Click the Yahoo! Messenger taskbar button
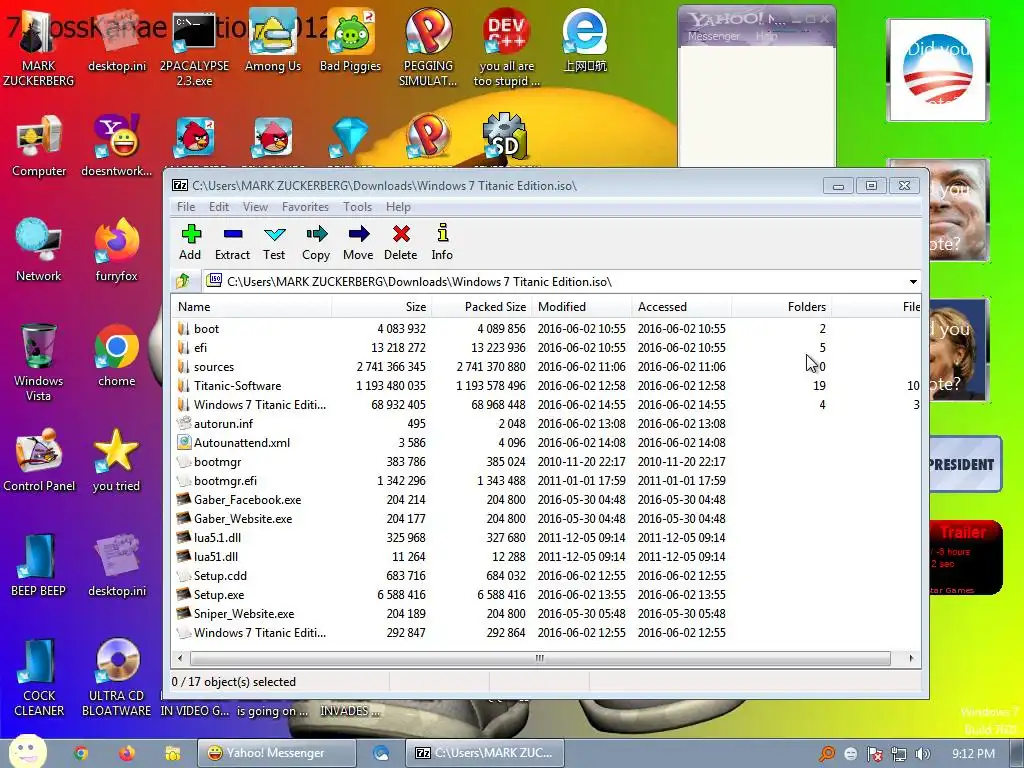Image resolution: width=1024 pixels, height=768 pixels. [x=277, y=753]
